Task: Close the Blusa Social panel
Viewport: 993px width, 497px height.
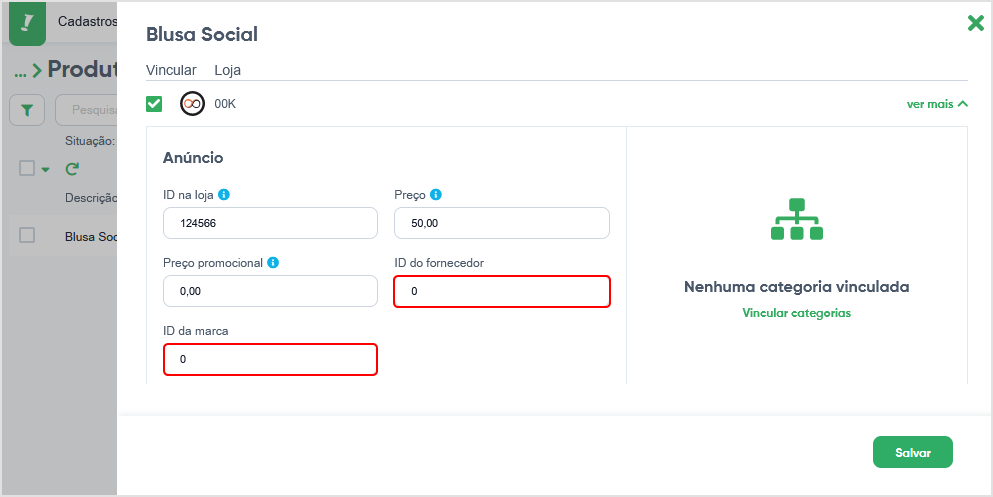Action: click(975, 23)
